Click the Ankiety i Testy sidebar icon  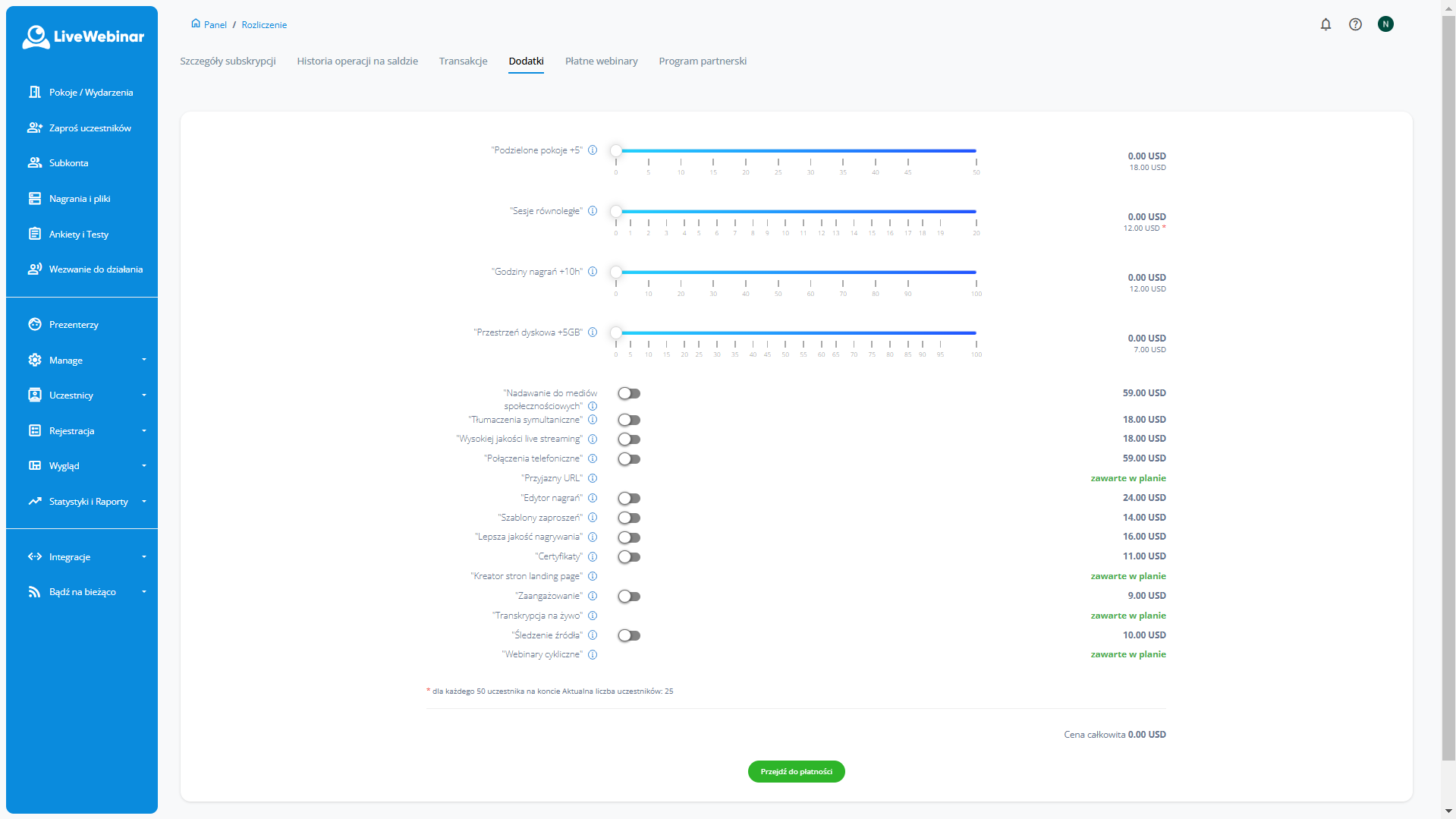[x=35, y=234]
